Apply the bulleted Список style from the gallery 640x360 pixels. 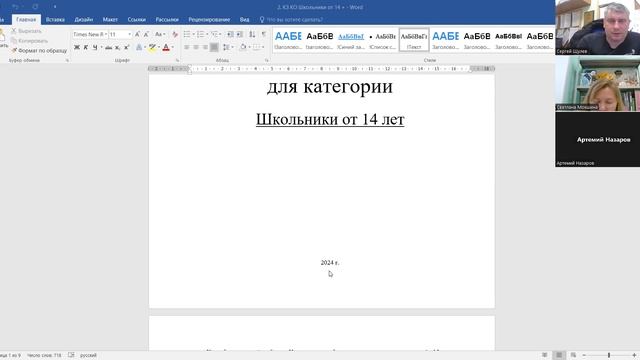pos(382,40)
